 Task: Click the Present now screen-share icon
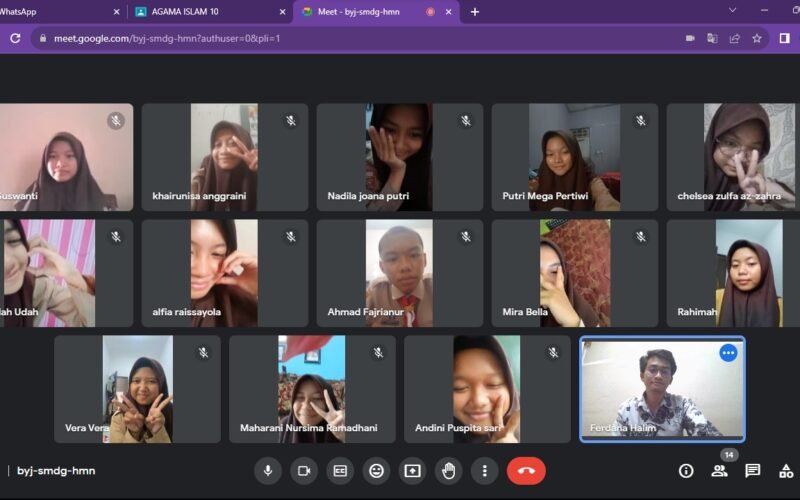pyautogui.click(x=412, y=471)
